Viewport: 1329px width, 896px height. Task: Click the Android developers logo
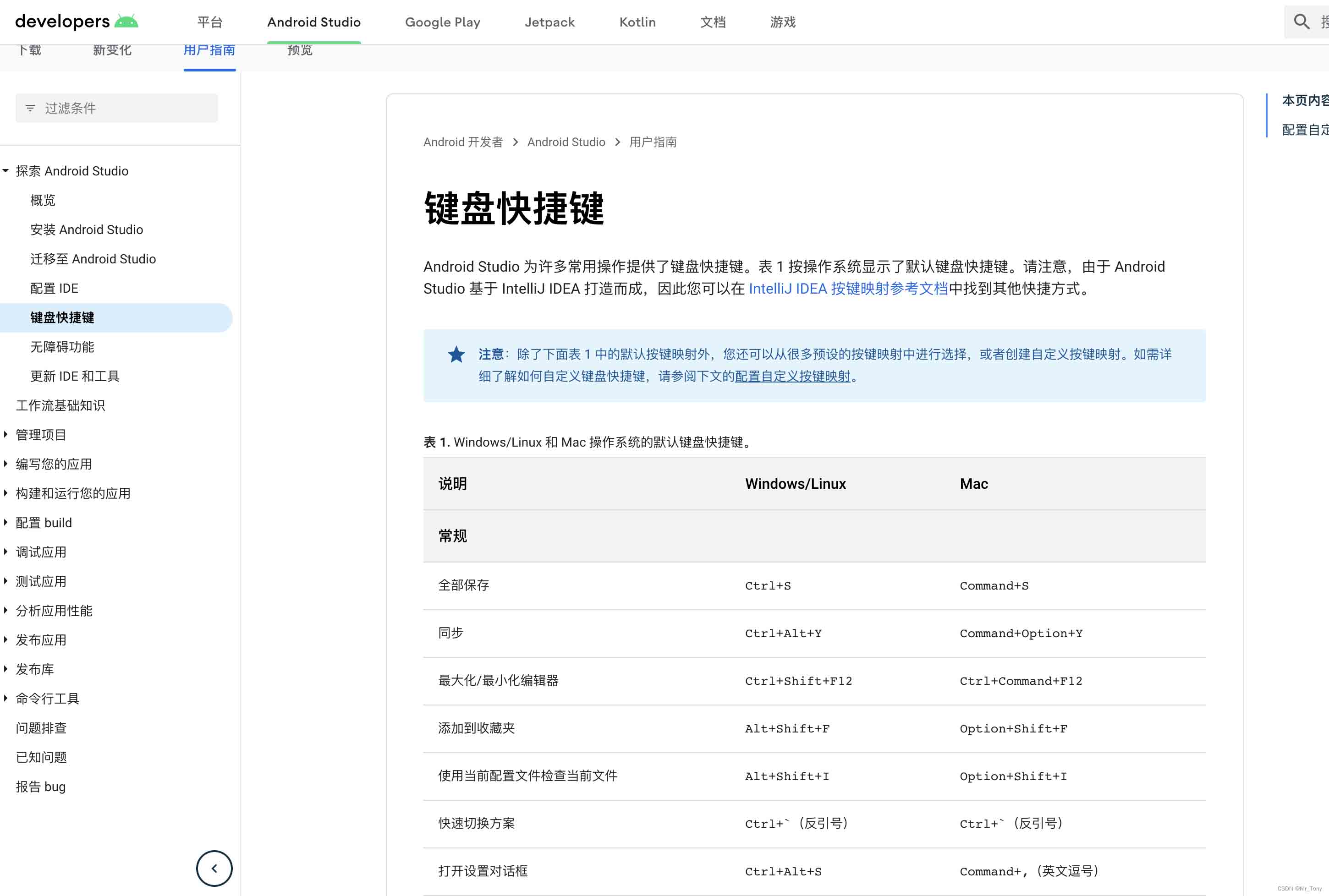[76, 22]
